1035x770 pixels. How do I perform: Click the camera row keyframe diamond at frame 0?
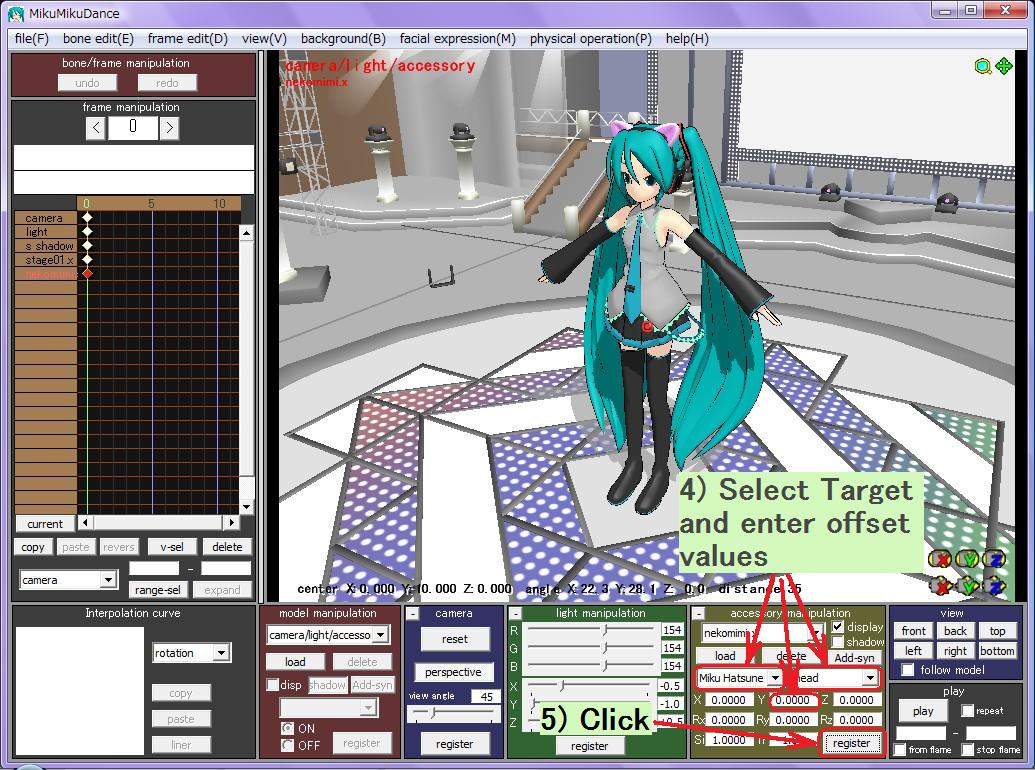[x=87, y=217]
